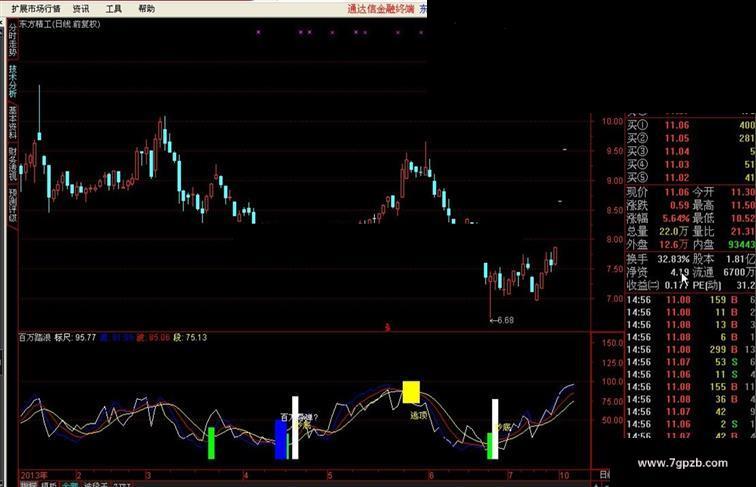Click the 现价 11.06 value
756x487 pixels.
(677, 192)
